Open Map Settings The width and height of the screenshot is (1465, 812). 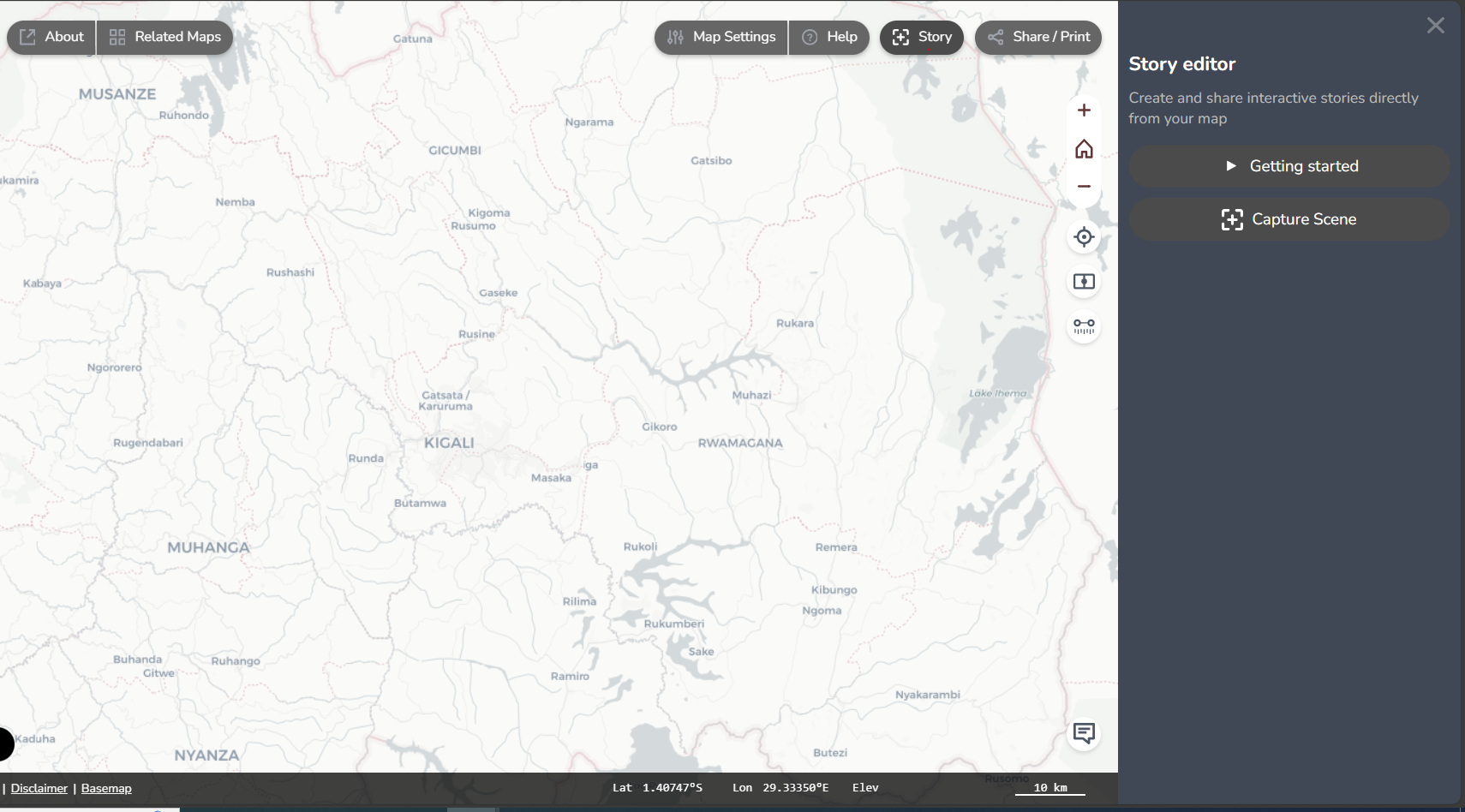pyautogui.click(x=721, y=37)
